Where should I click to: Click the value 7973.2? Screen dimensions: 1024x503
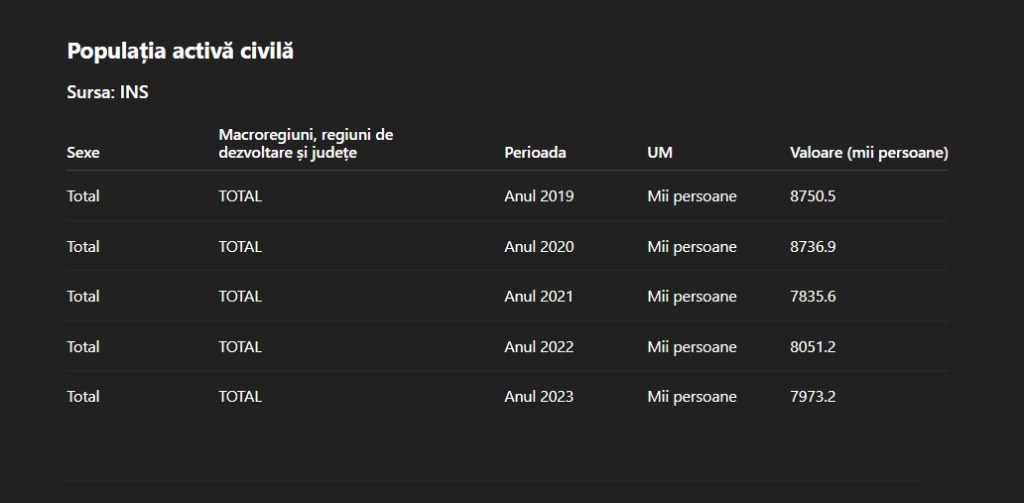pyautogui.click(x=812, y=397)
